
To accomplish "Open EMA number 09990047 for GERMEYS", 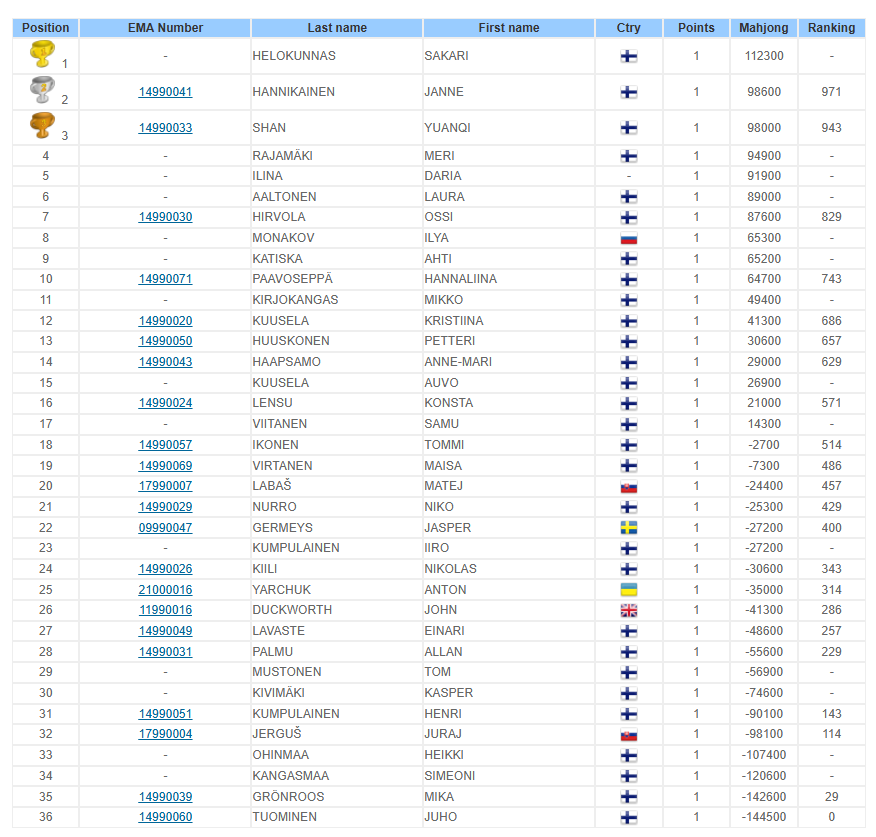I will (x=165, y=527).
